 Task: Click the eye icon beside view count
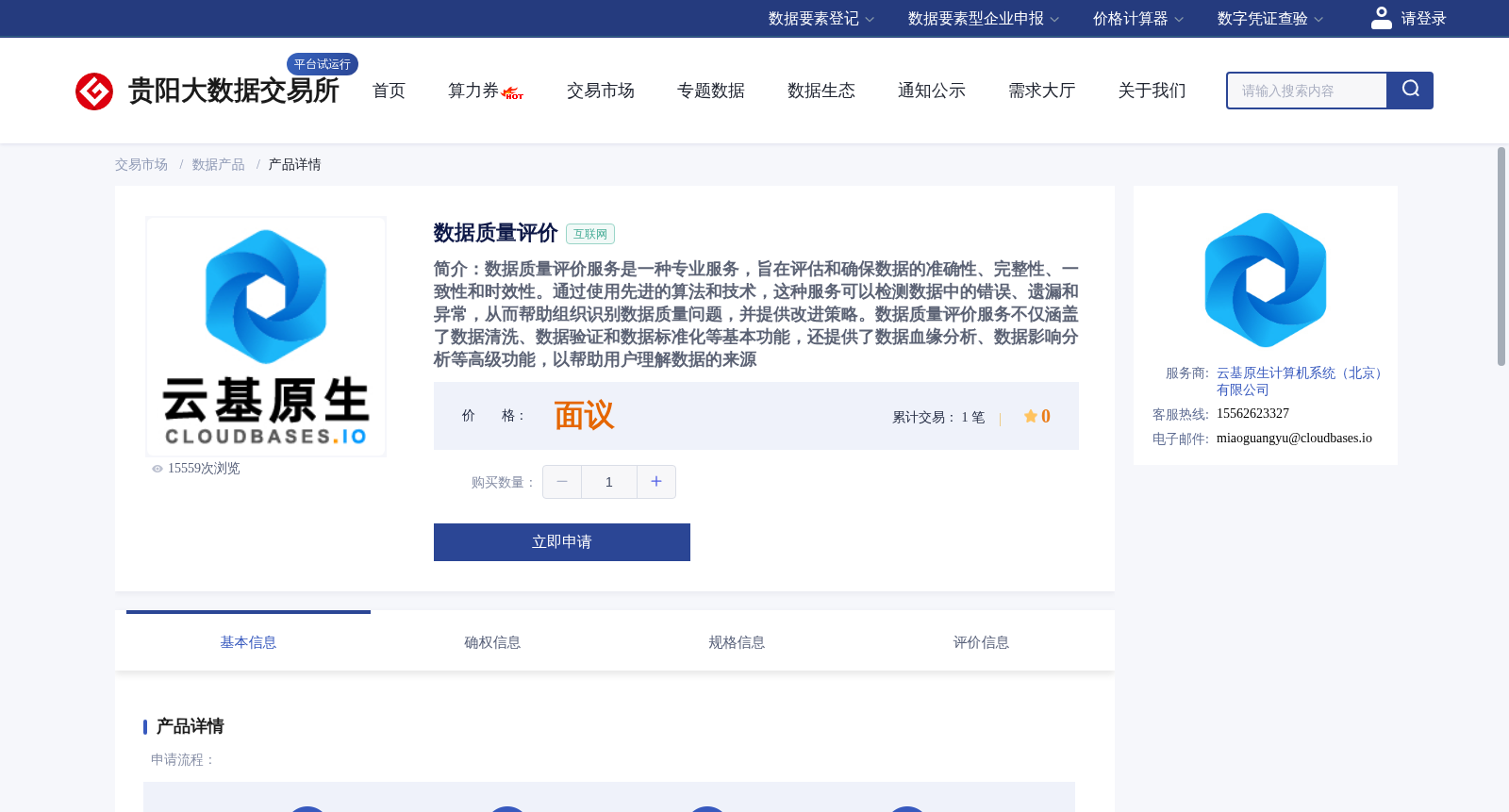158,469
